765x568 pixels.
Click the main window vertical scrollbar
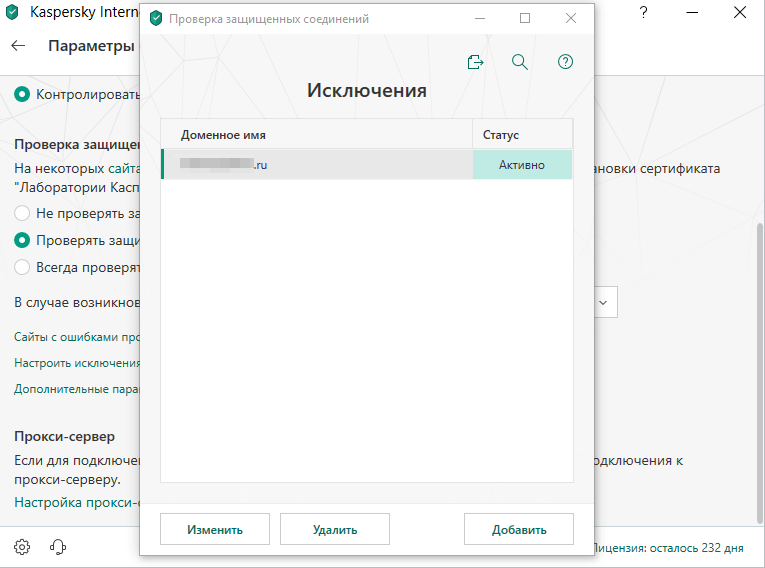[x=760, y=373]
